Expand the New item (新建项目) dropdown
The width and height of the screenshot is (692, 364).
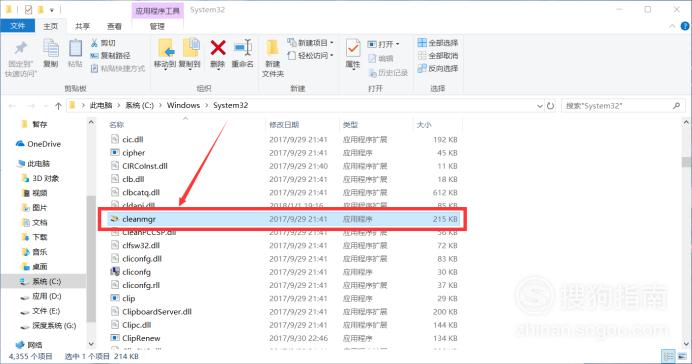click(310, 43)
